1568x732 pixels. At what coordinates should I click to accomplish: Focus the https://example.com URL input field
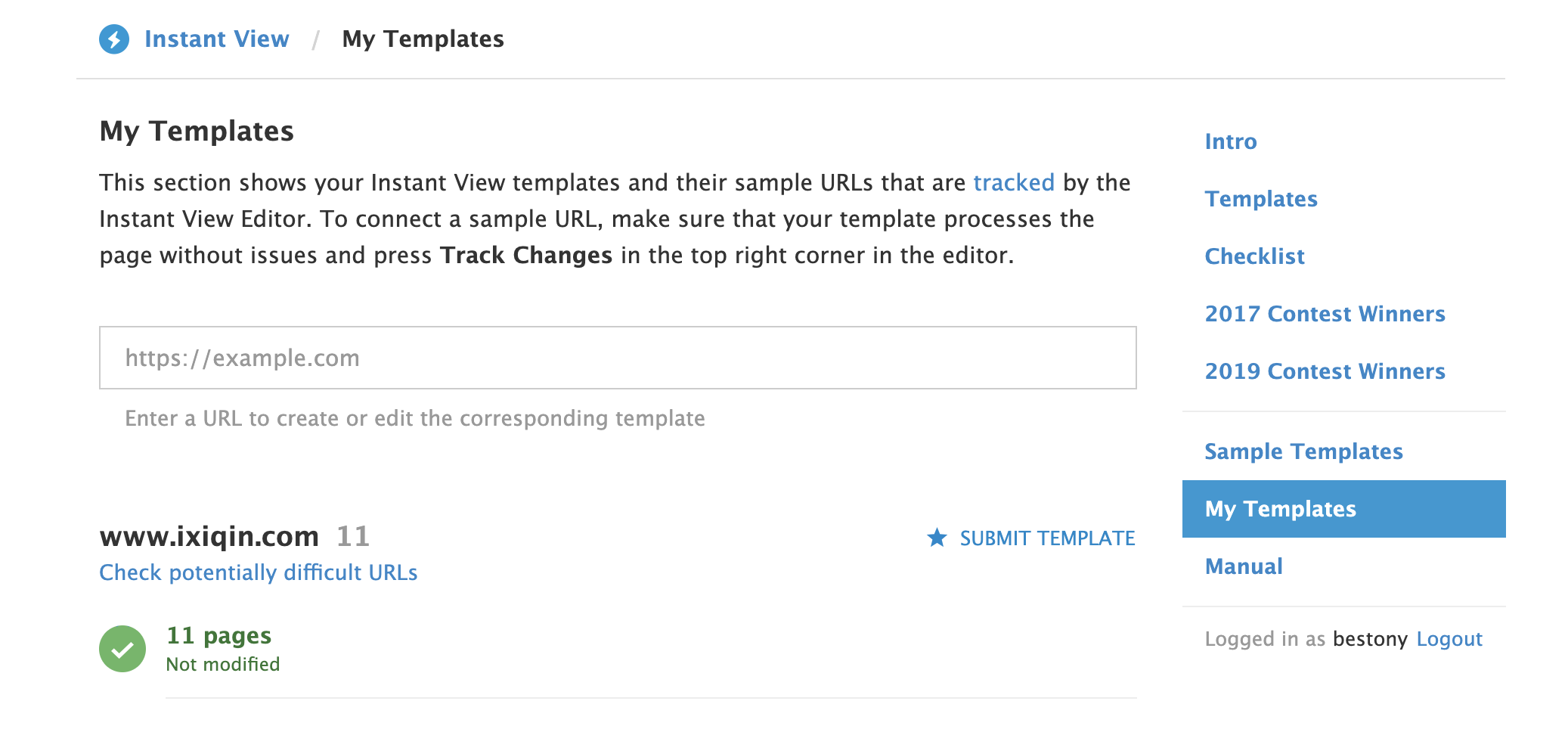pos(618,358)
